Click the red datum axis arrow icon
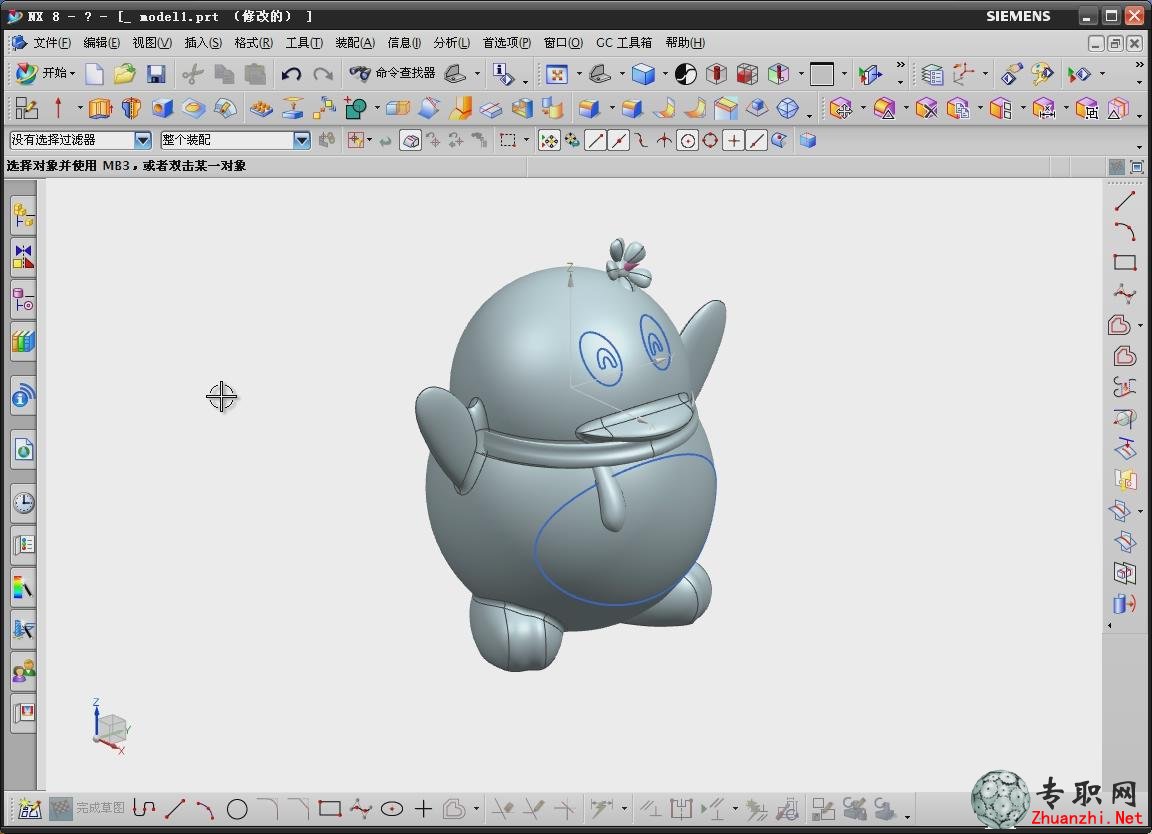 click(58, 109)
